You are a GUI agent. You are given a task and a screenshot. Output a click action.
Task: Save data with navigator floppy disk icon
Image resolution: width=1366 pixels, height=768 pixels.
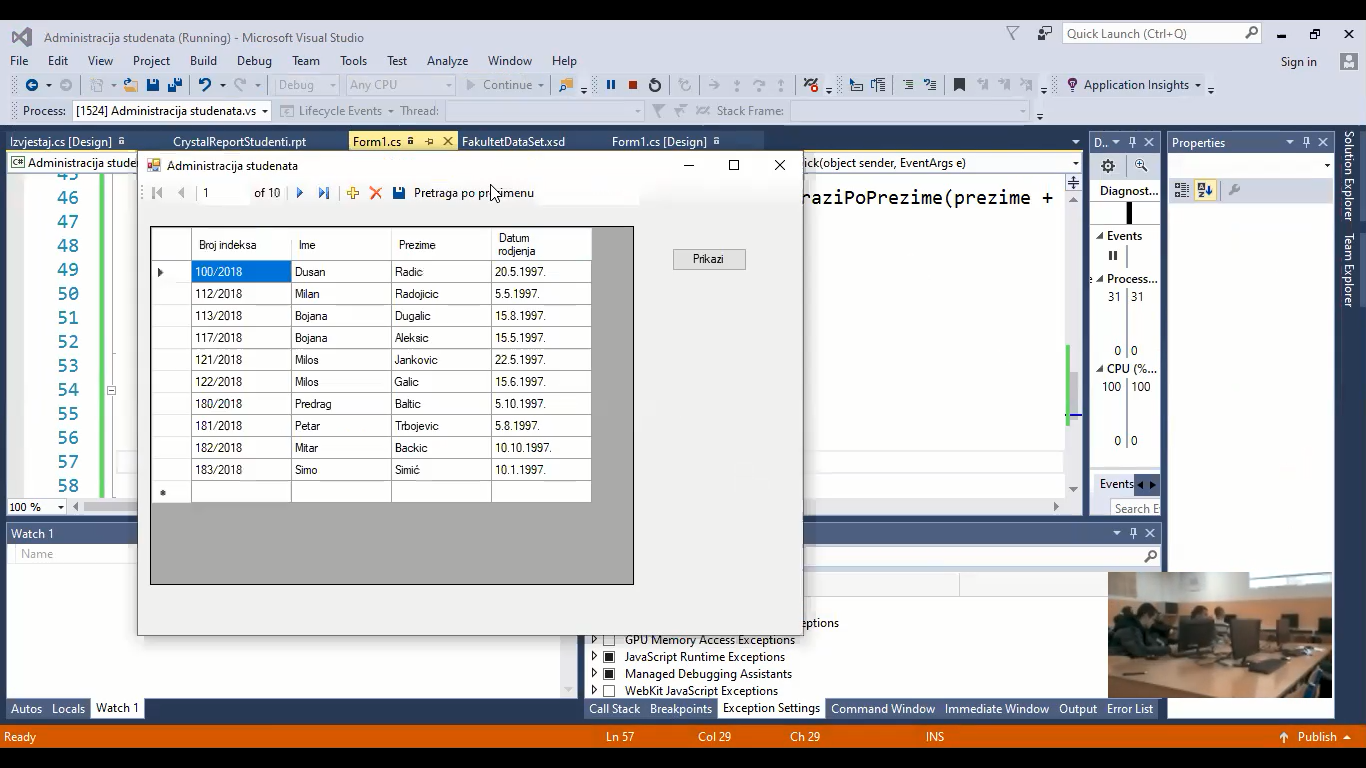(399, 193)
